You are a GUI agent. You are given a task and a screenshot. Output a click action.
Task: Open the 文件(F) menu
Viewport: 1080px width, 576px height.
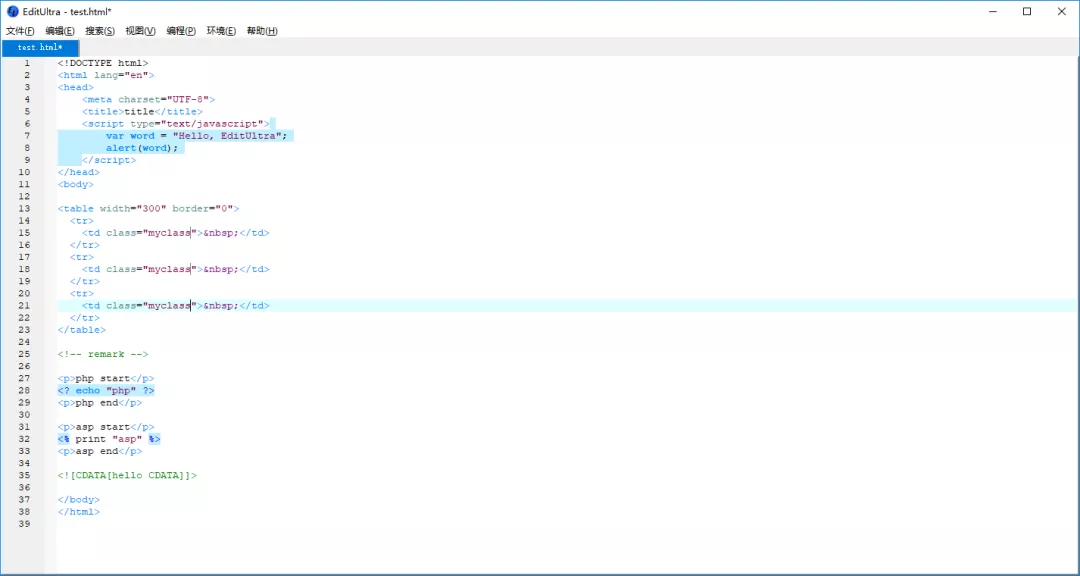(20, 31)
